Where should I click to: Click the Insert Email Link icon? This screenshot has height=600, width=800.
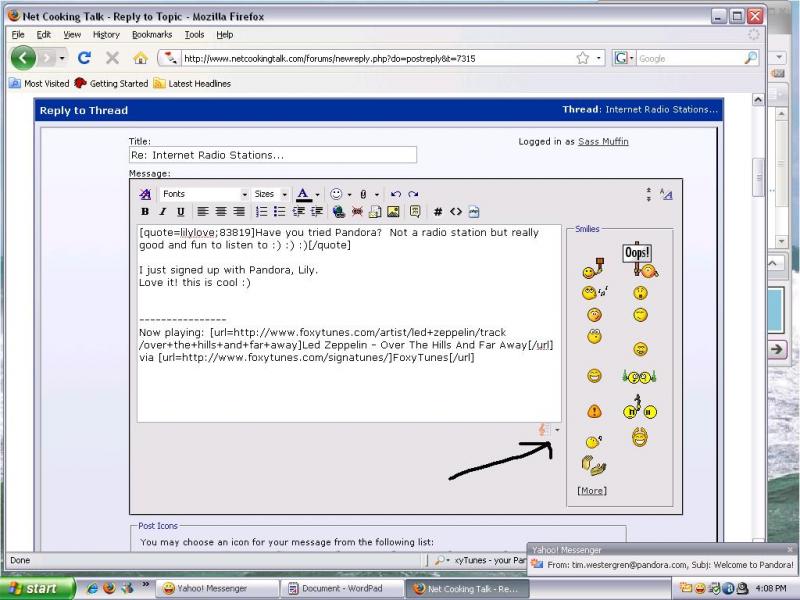pyautogui.click(x=375, y=212)
